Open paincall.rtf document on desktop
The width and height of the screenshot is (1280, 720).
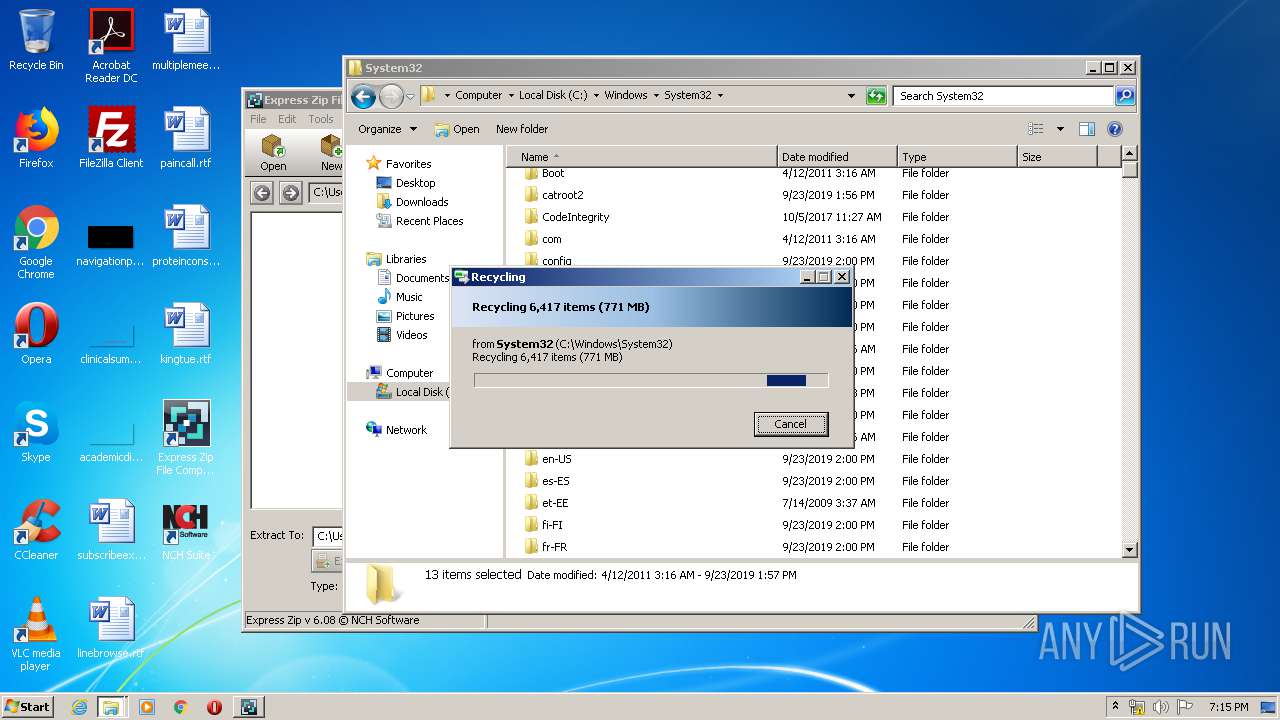pyautogui.click(x=186, y=138)
